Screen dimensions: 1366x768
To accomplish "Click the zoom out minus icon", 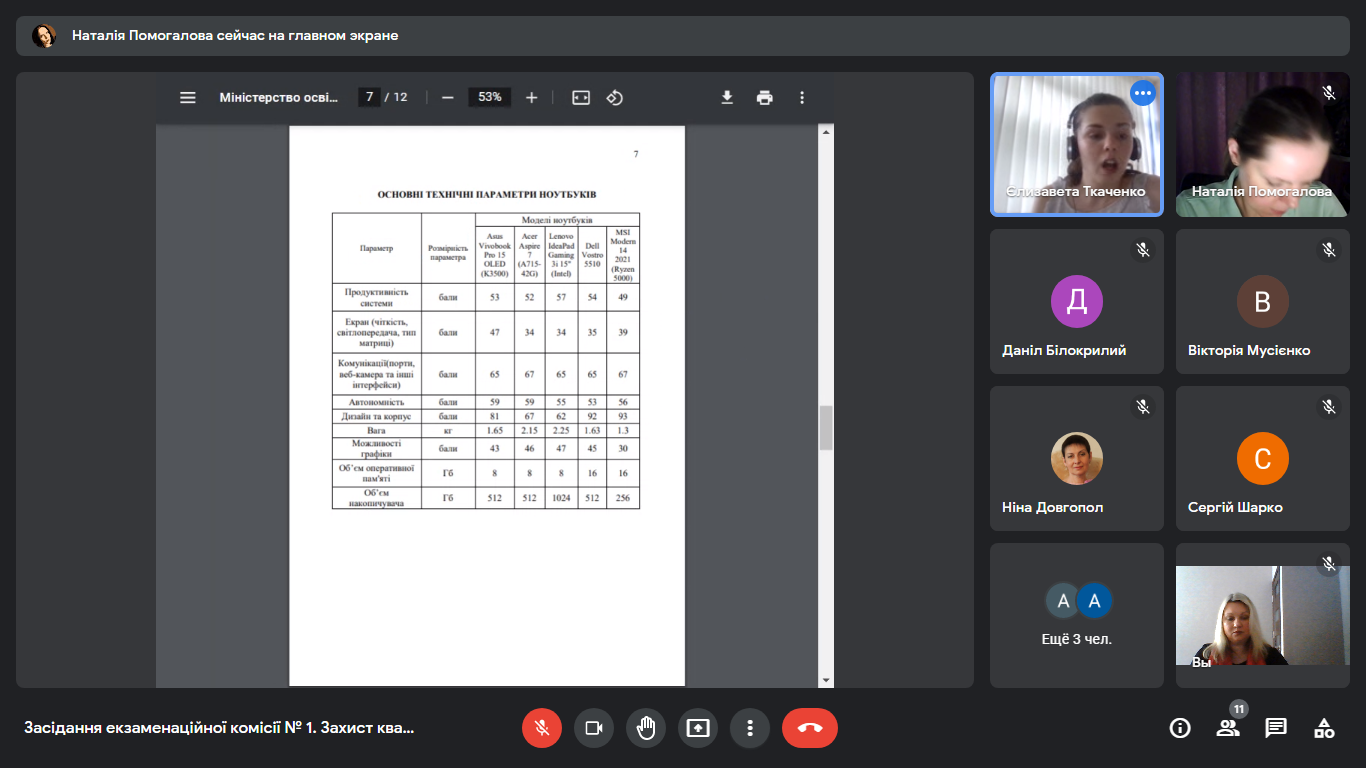I will point(448,97).
